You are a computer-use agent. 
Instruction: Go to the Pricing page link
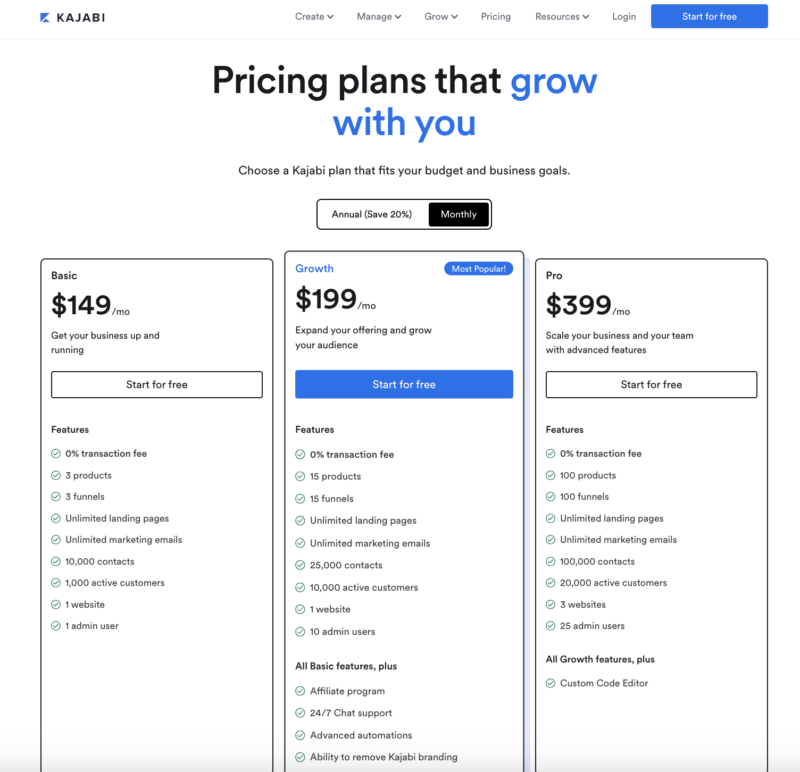tap(495, 17)
